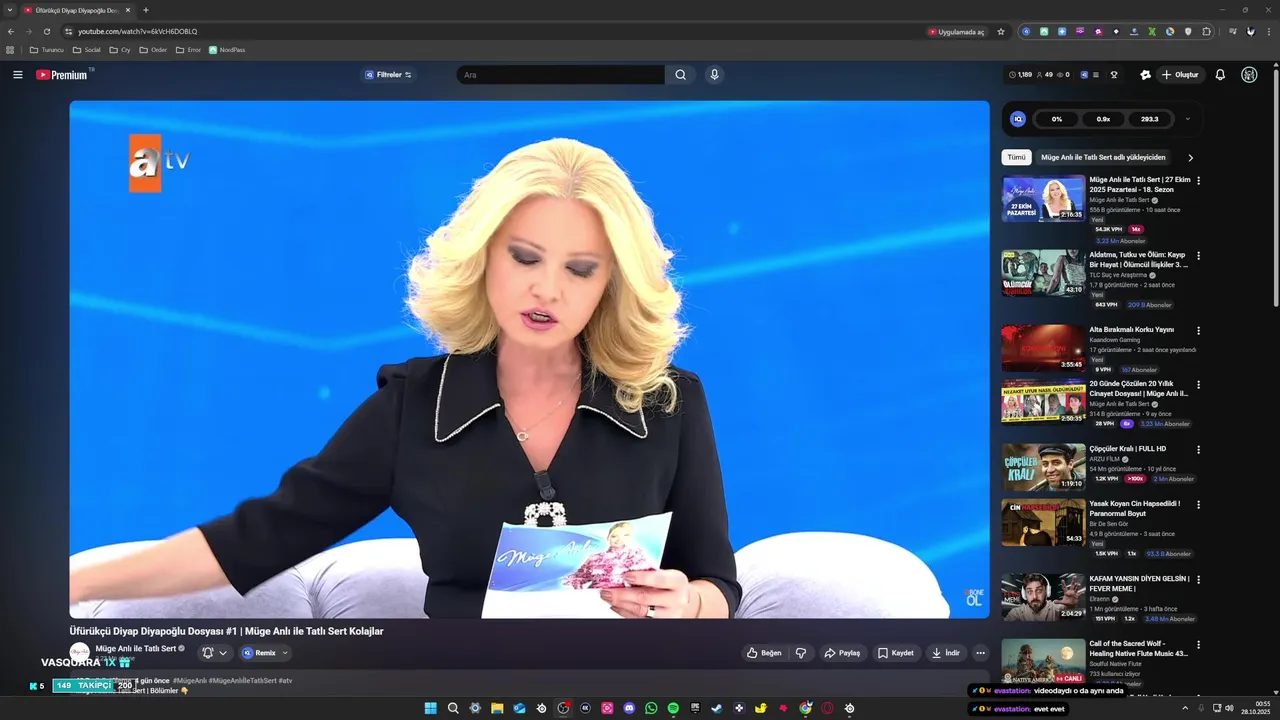Open WhatsApp from taskbar

651,708
